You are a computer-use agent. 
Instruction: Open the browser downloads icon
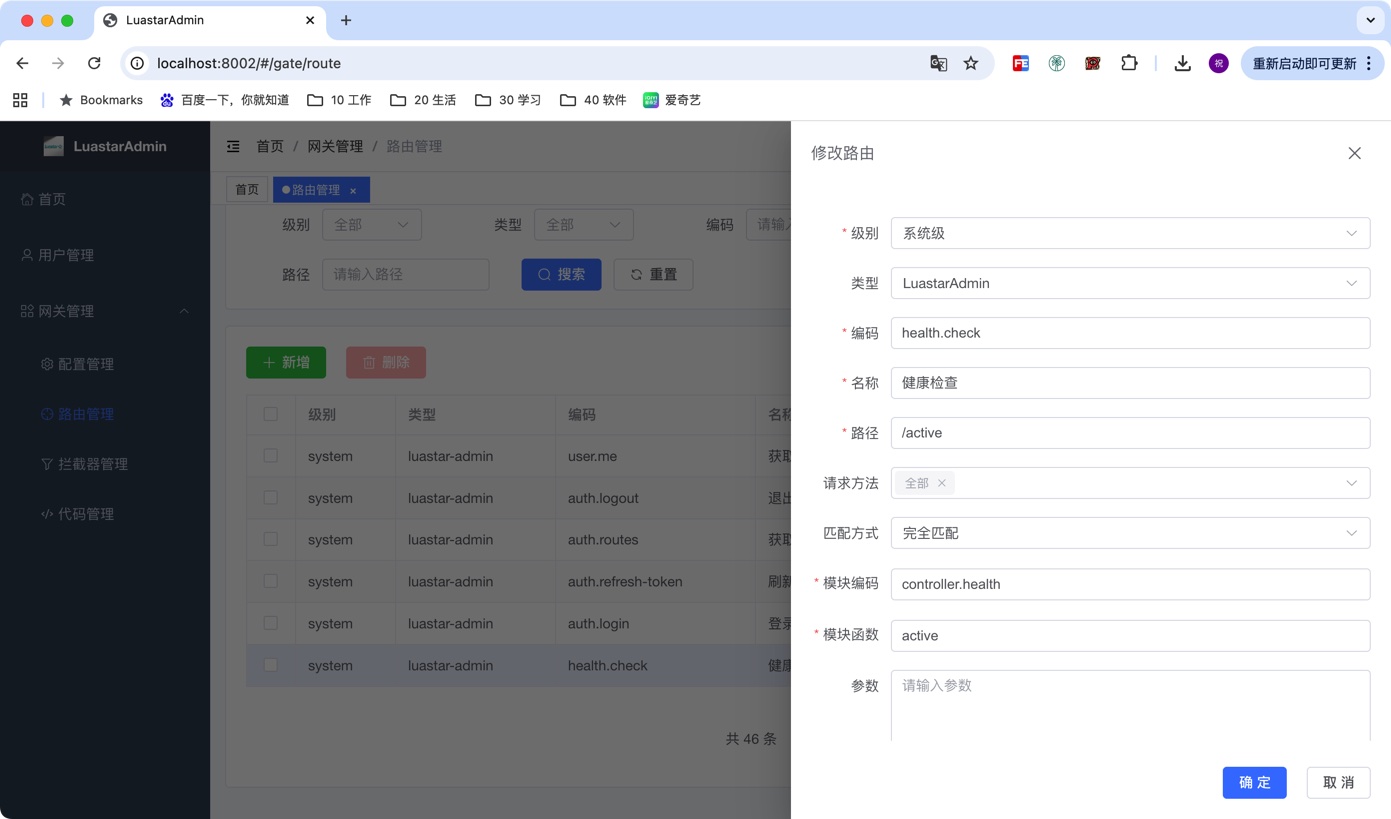pyautogui.click(x=1182, y=63)
